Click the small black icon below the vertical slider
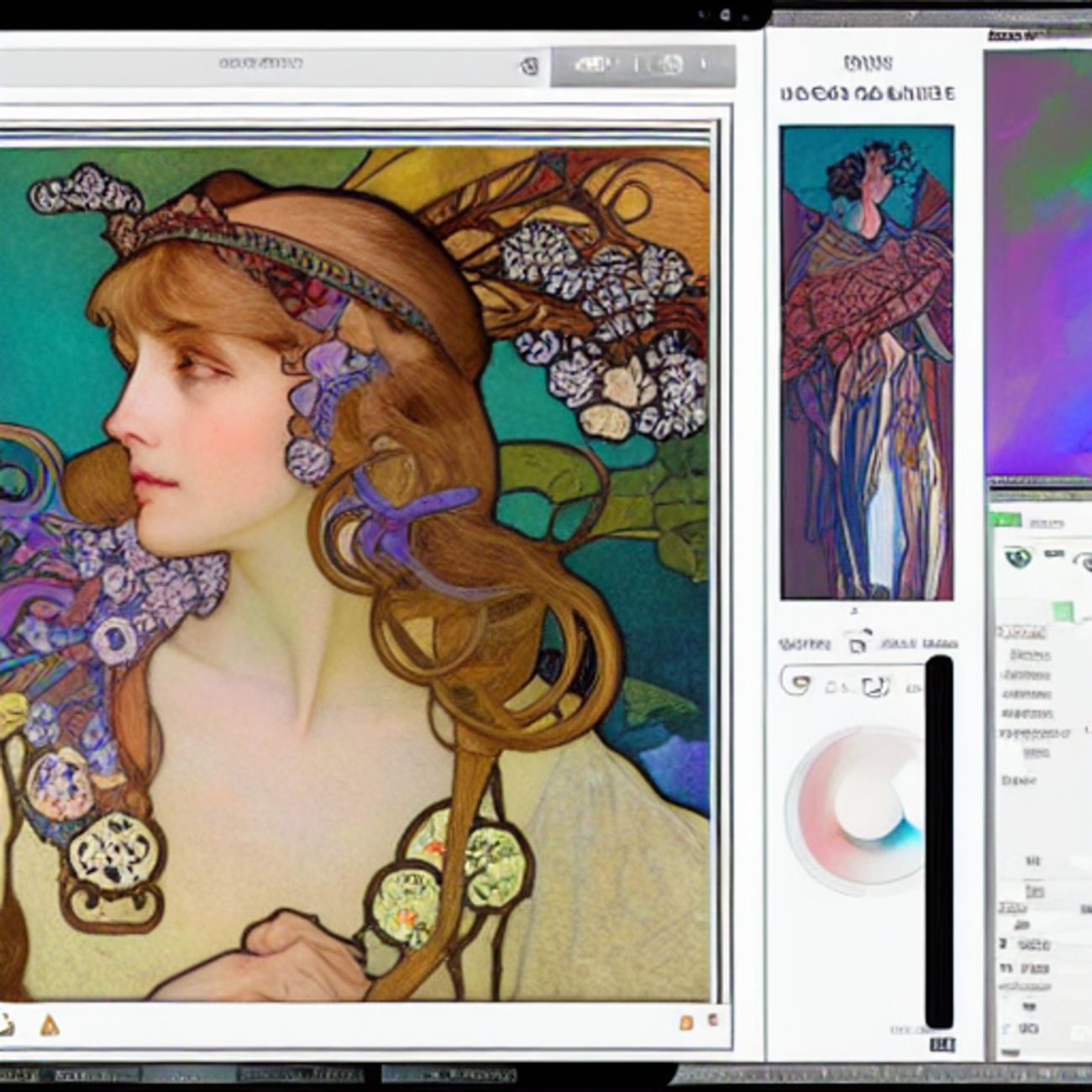Image resolution: width=1092 pixels, height=1092 pixels. click(x=942, y=1045)
